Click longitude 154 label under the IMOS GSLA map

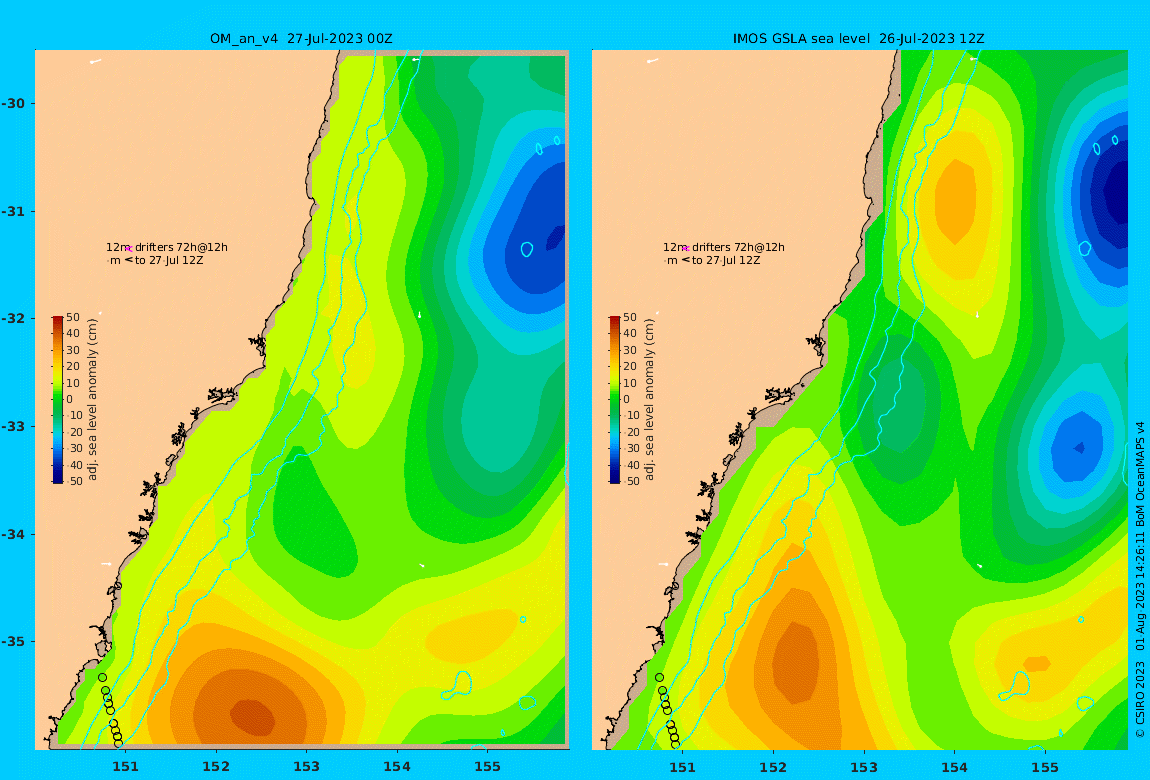click(x=954, y=767)
